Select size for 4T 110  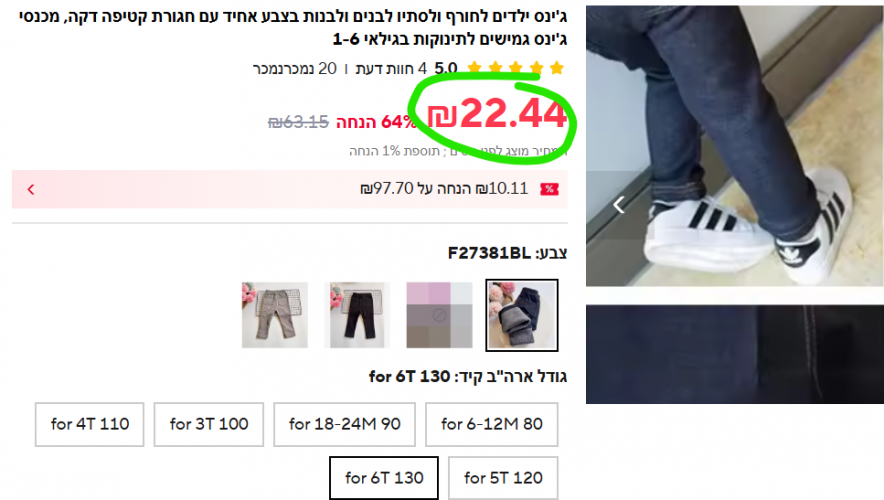90,424
